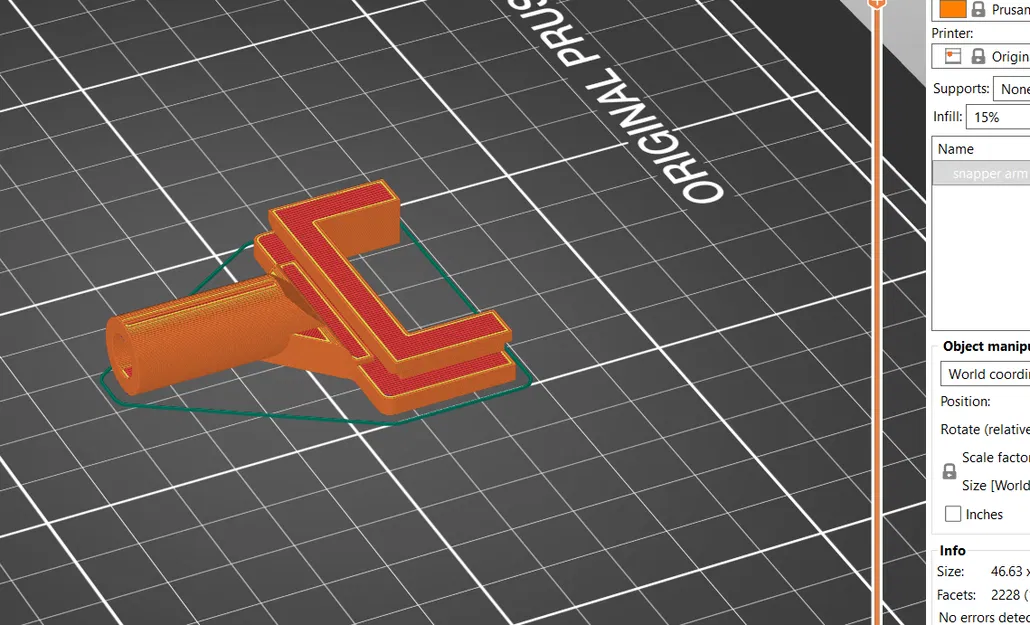Open the Infill dropdown showing 15%
1030x625 pixels.
998,117
